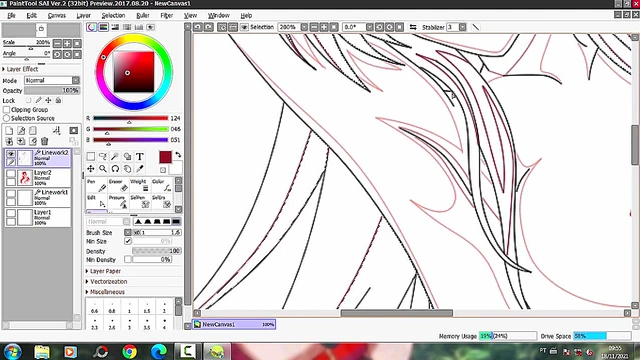The width and height of the screenshot is (640, 360).
Task: Open the zoom 200% dropdown
Action: click(x=304, y=27)
